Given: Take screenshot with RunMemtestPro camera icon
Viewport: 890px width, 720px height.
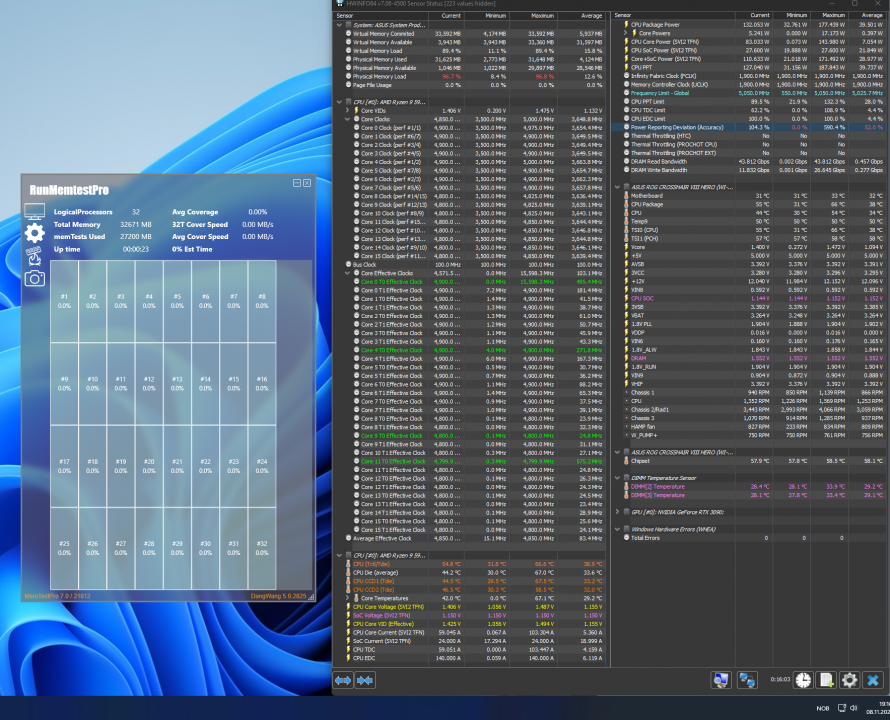Looking at the screenshot, I should (35, 279).
